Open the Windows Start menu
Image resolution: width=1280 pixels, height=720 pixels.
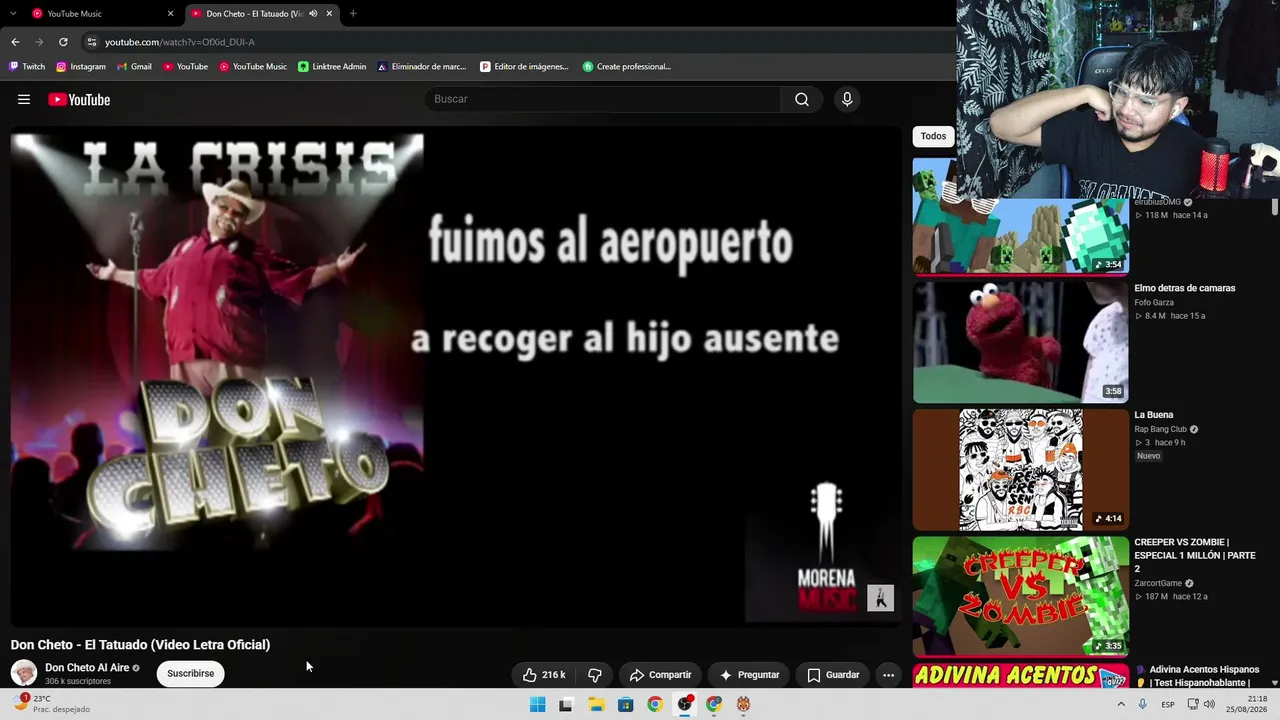[x=537, y=704]
